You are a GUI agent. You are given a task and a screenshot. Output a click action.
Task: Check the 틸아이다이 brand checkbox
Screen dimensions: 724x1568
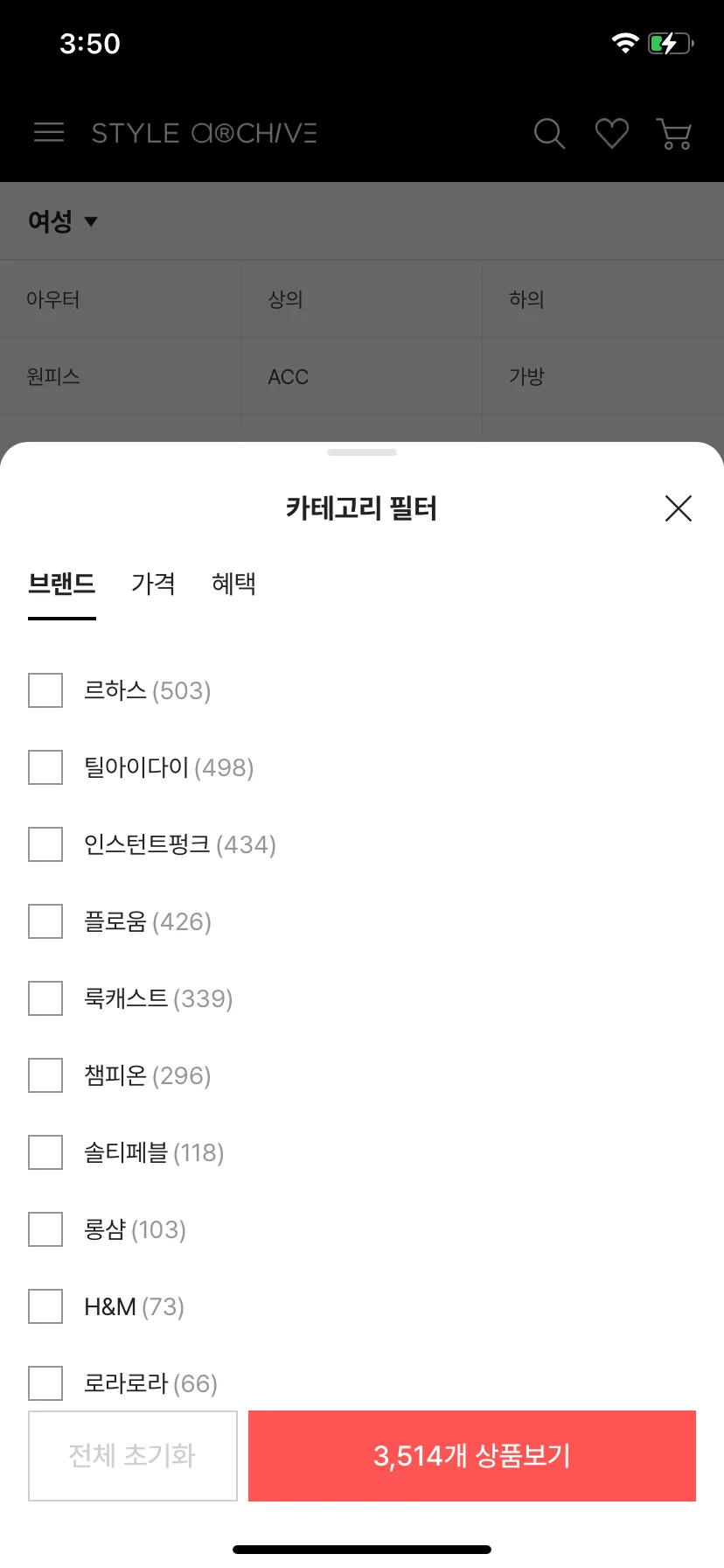(45, 767)
